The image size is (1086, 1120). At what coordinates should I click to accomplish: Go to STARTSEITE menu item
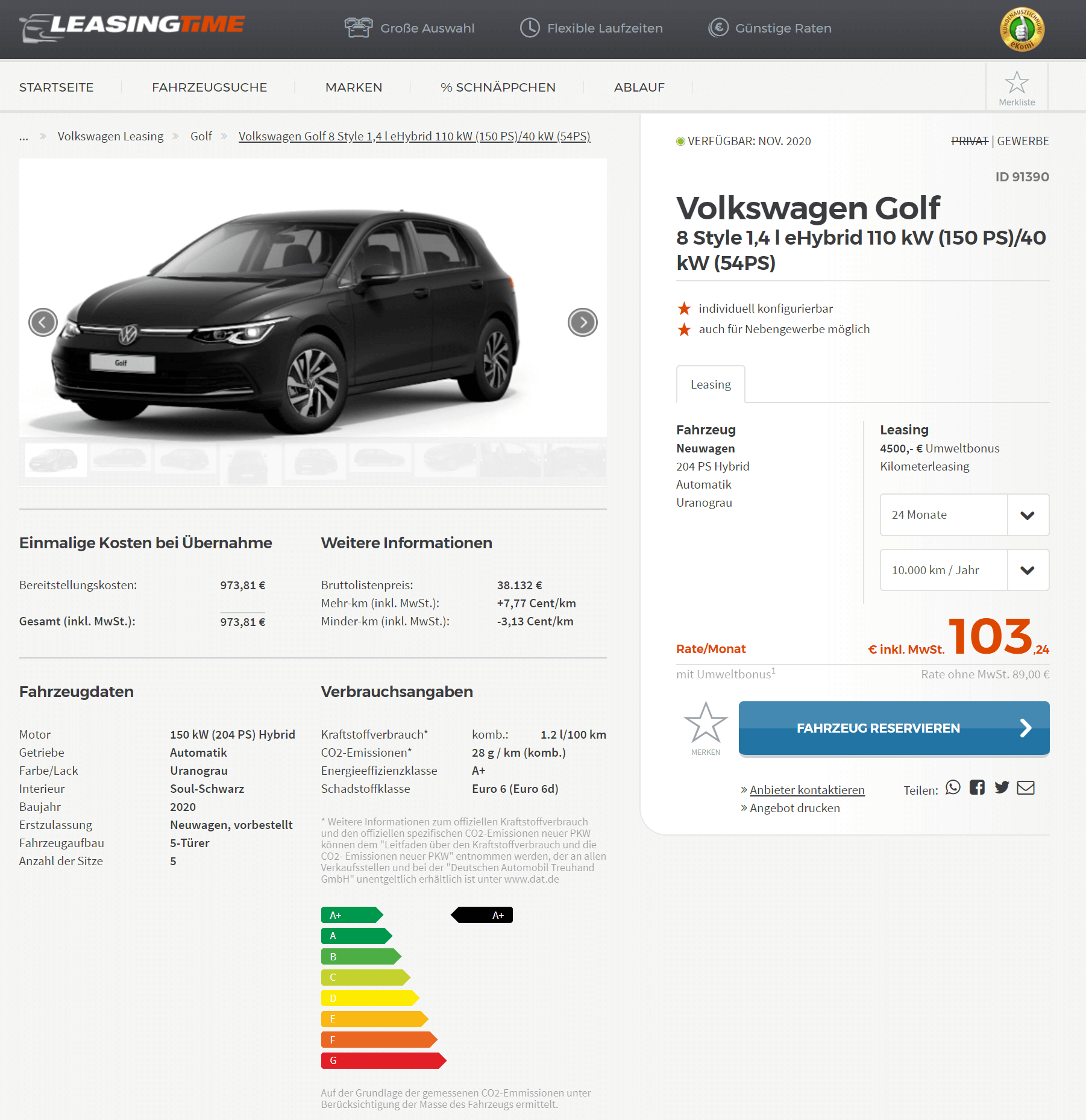click(x=56, y=87)
